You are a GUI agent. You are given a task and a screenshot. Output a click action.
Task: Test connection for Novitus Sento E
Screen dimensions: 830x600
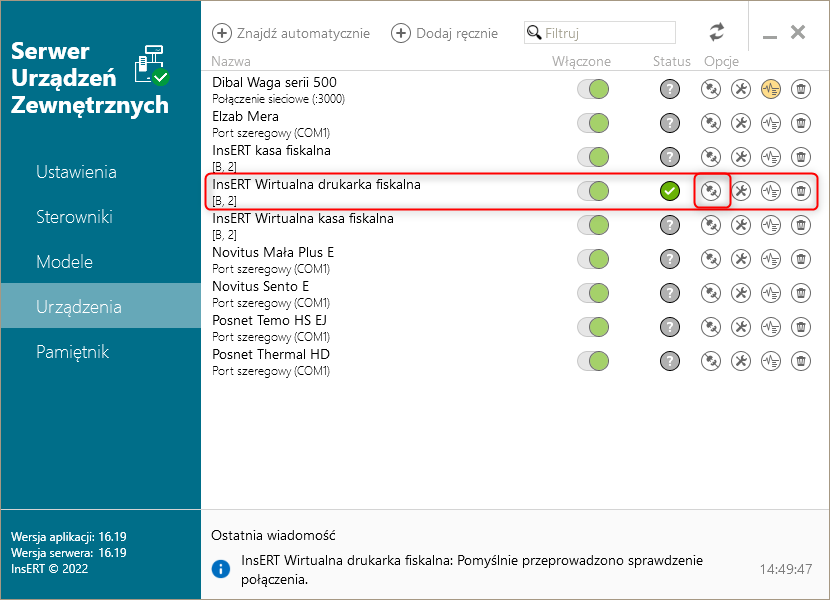click(x=711, y=293)
